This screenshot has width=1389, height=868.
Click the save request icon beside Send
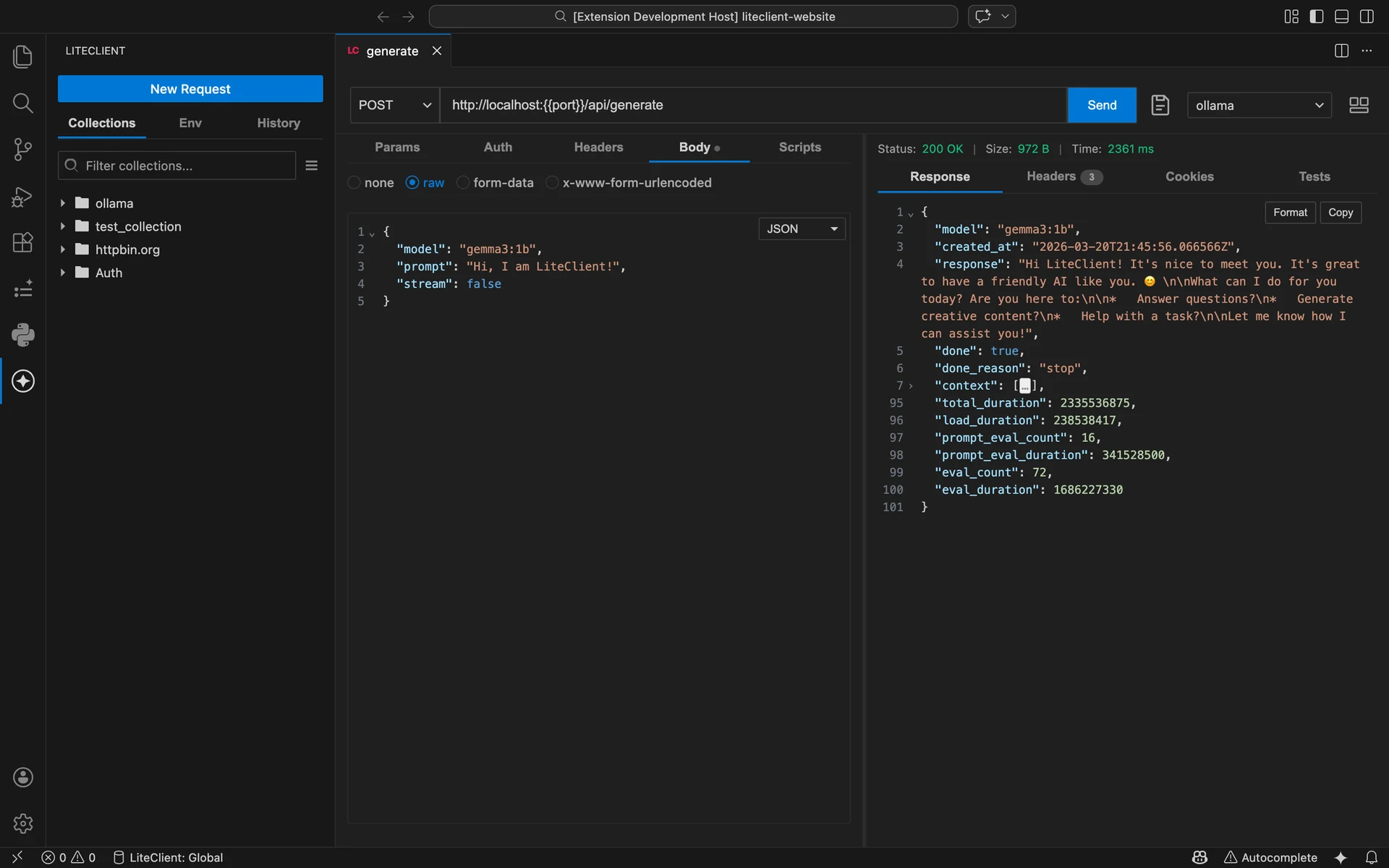click(1160, 105)
